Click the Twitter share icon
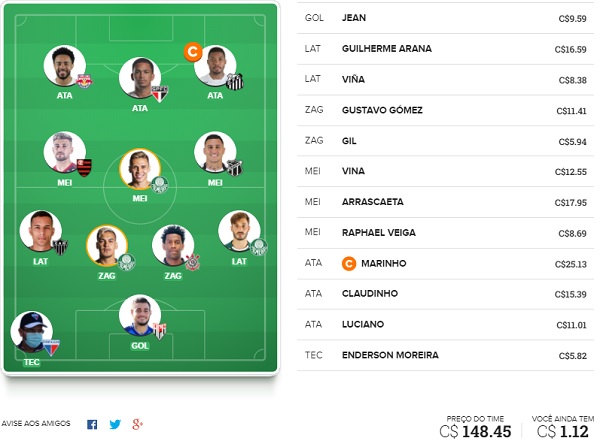The height and width of the screenshot is (444, 600). (115, 424)
